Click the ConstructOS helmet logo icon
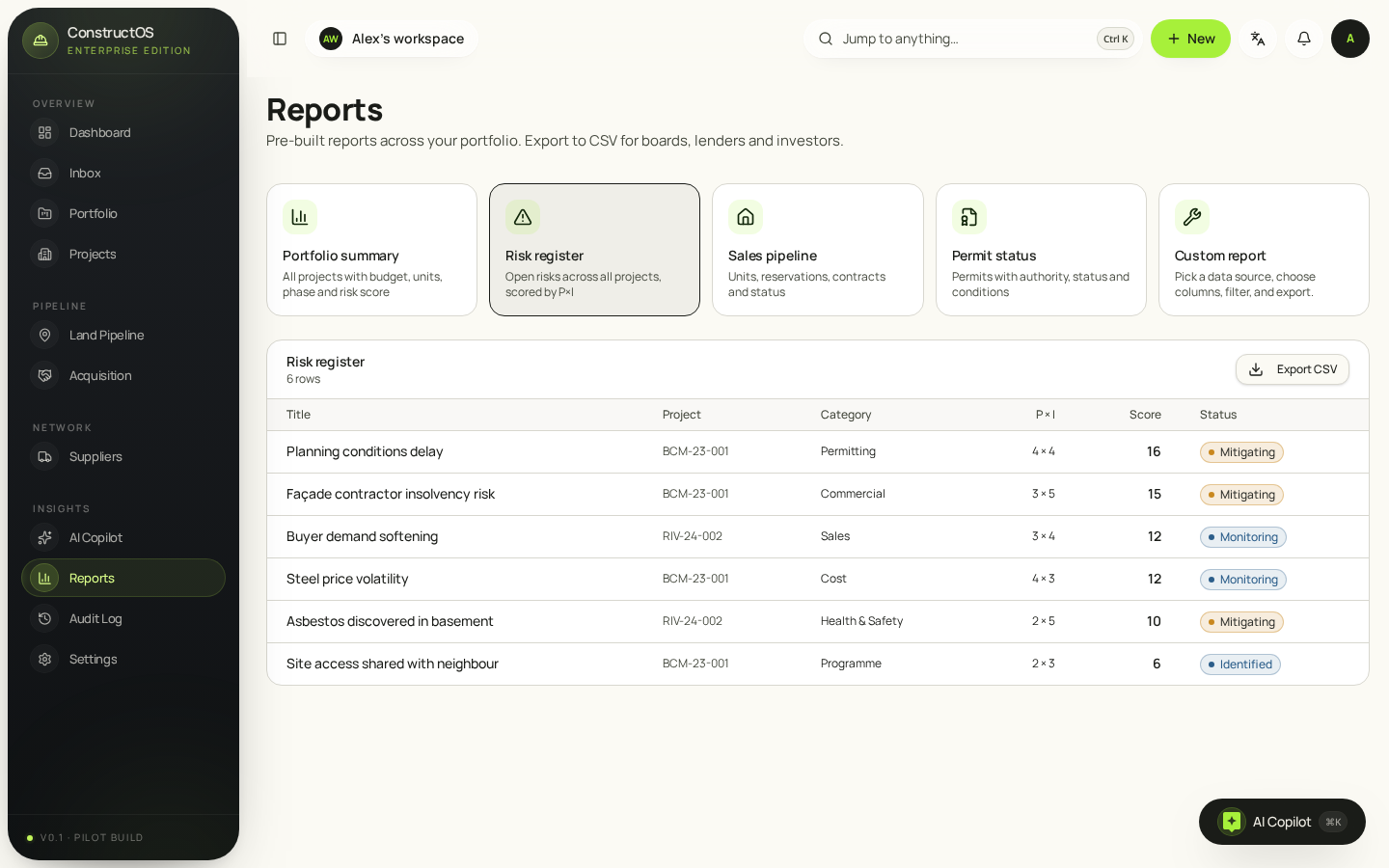This screenshot has width=1389, height=868. click(x=41, y=41)
